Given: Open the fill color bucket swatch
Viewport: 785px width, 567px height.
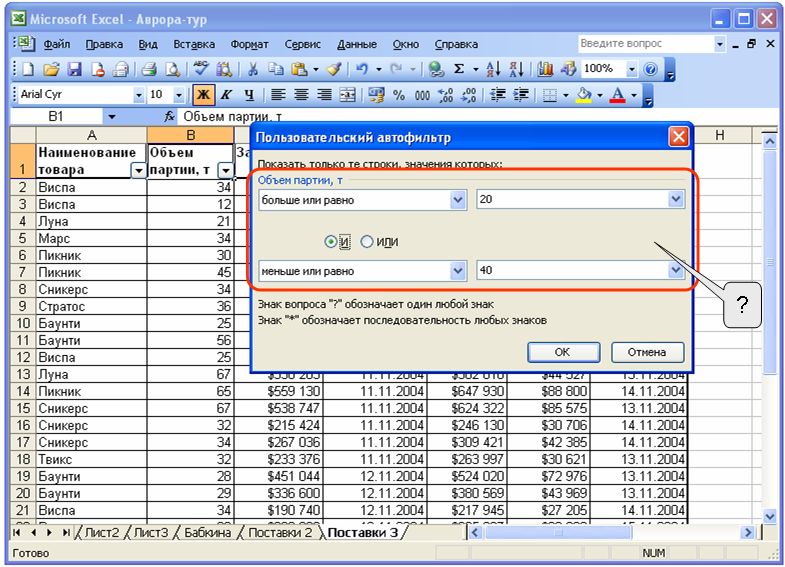Looking at the screenshot, I should pyautogui.click(x=583, y=95).
